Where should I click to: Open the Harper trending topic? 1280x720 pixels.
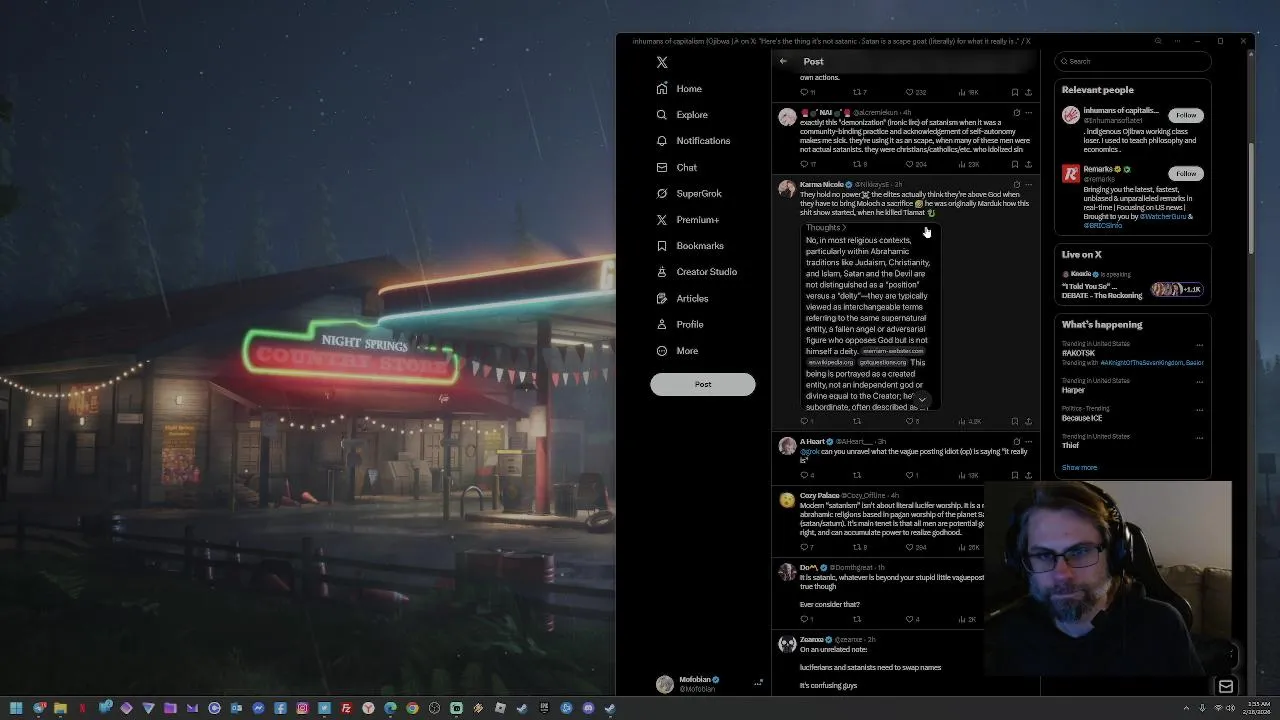[x=1073, y=390]
